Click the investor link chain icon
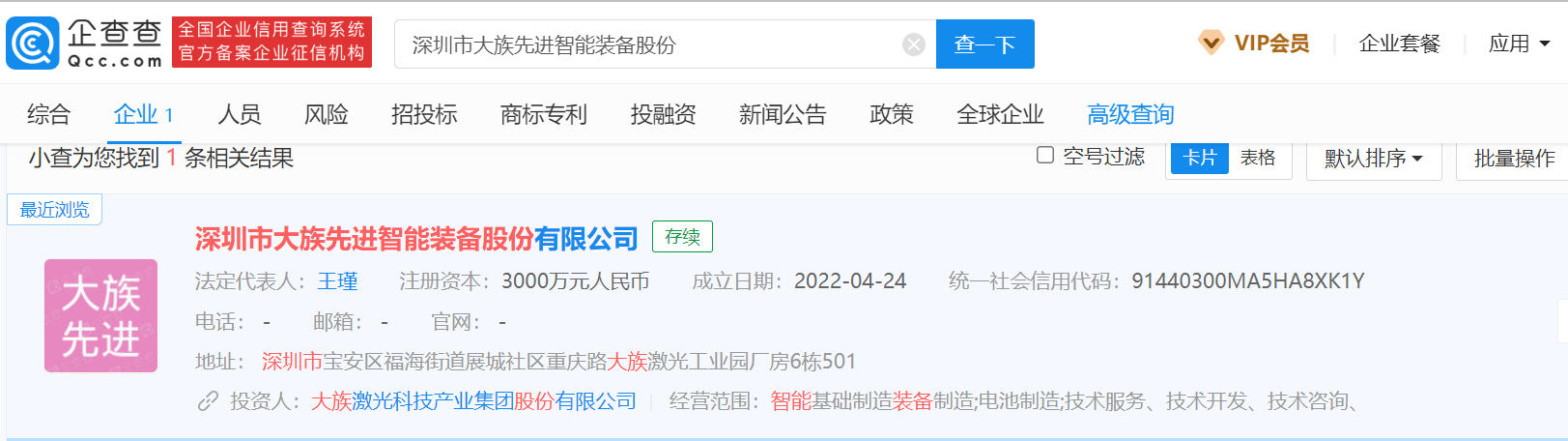 pyautogui.click(x=208, y=401)
